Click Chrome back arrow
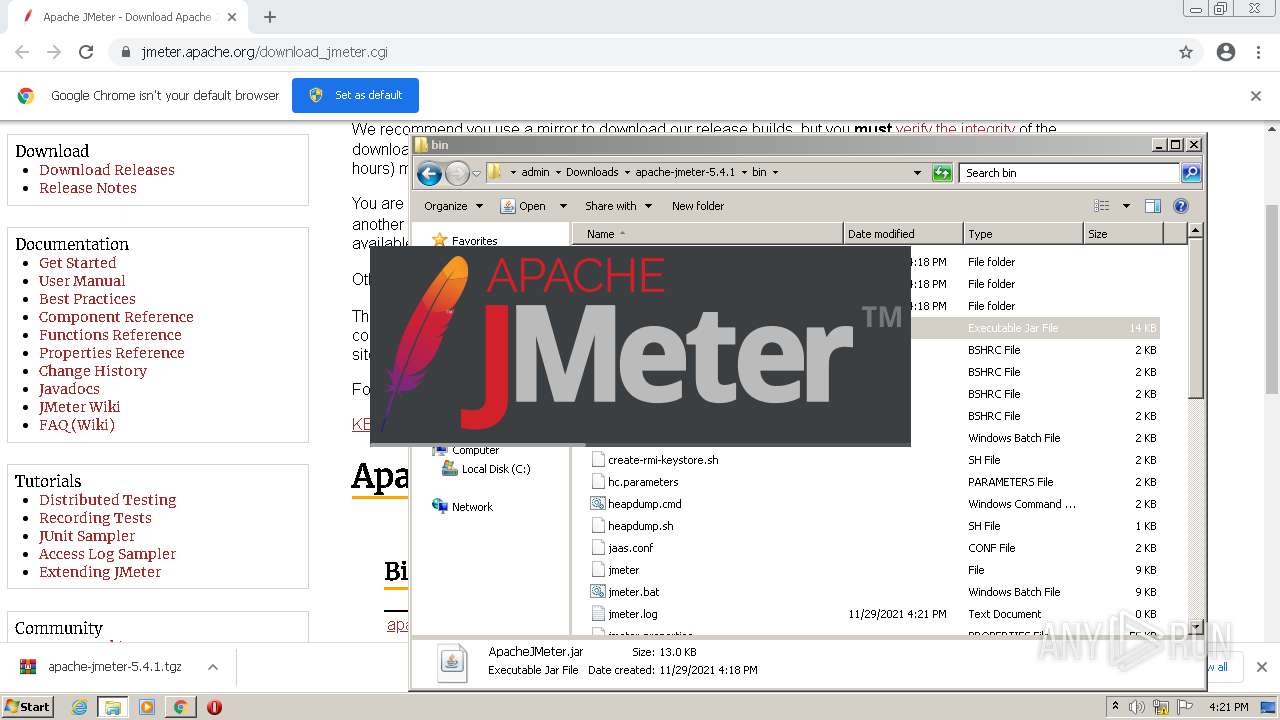 pos(22,52)
